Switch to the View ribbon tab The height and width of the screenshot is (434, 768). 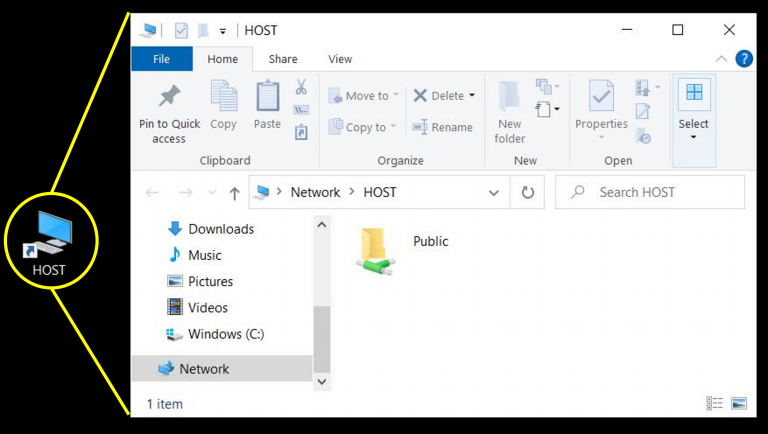340,59
